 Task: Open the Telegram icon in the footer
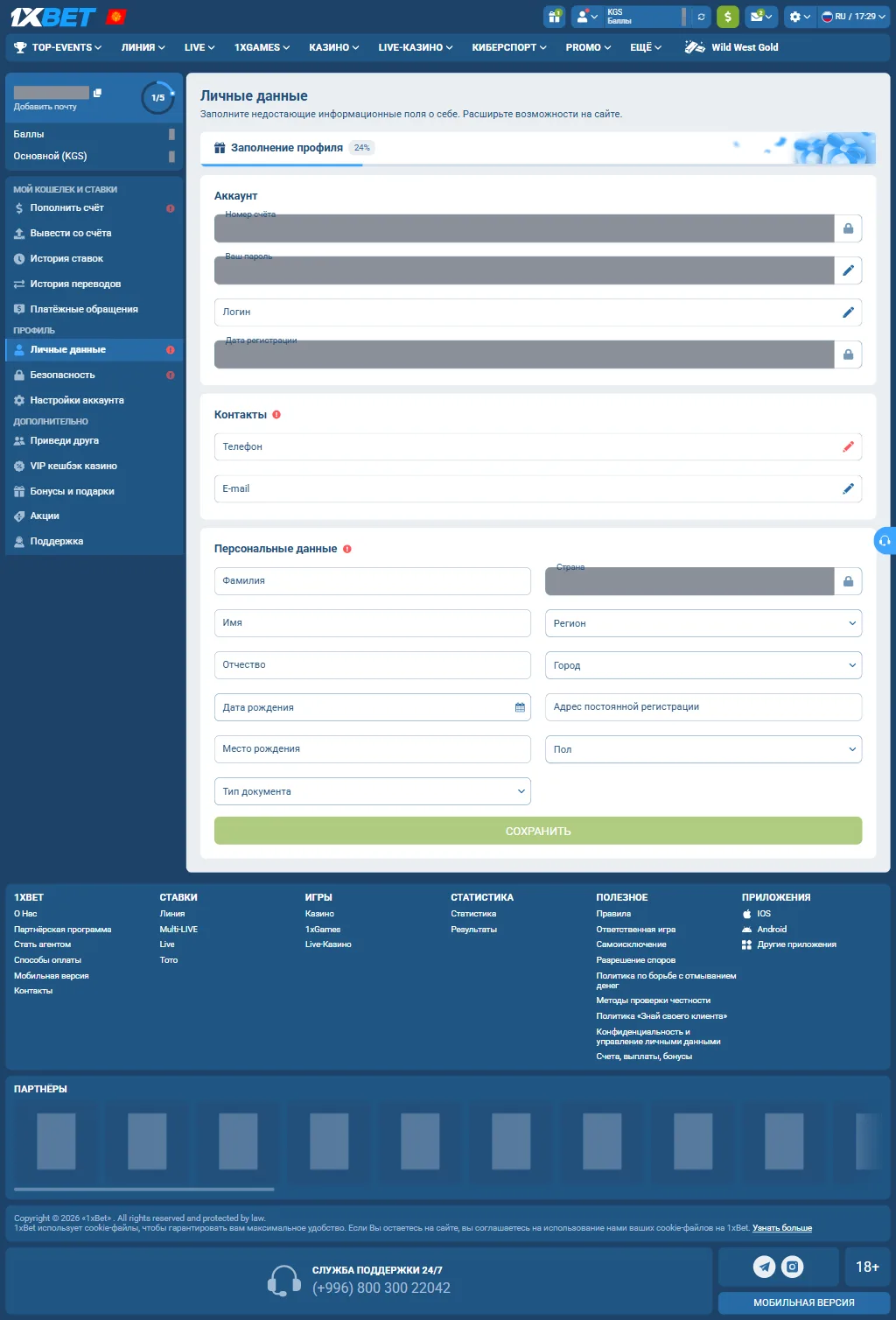(765, 1267)
